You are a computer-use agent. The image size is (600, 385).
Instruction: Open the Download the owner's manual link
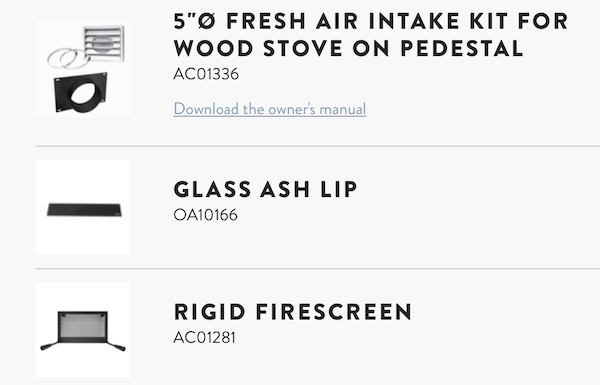coord(270,109)
